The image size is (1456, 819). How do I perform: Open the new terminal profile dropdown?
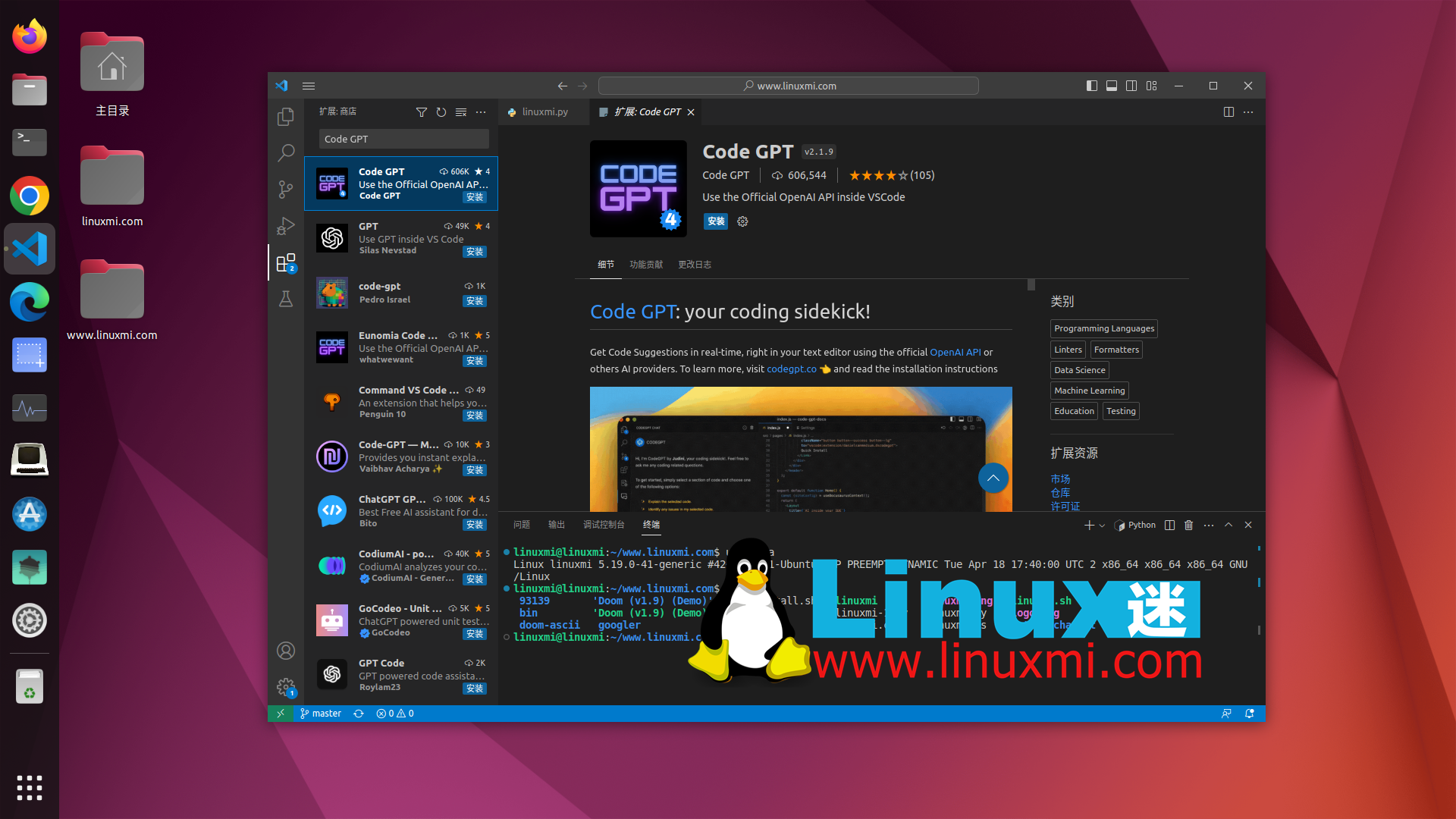[x=1101, y=525]
